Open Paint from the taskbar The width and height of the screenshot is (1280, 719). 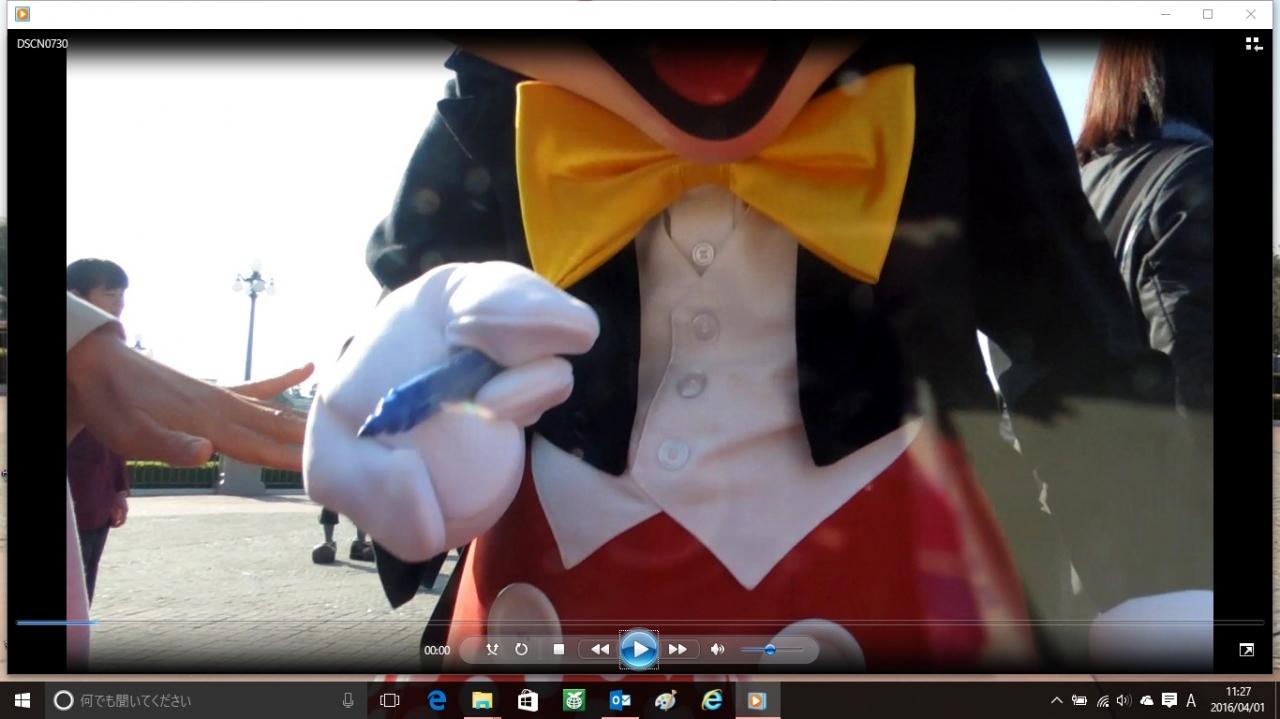pos(666,701)
